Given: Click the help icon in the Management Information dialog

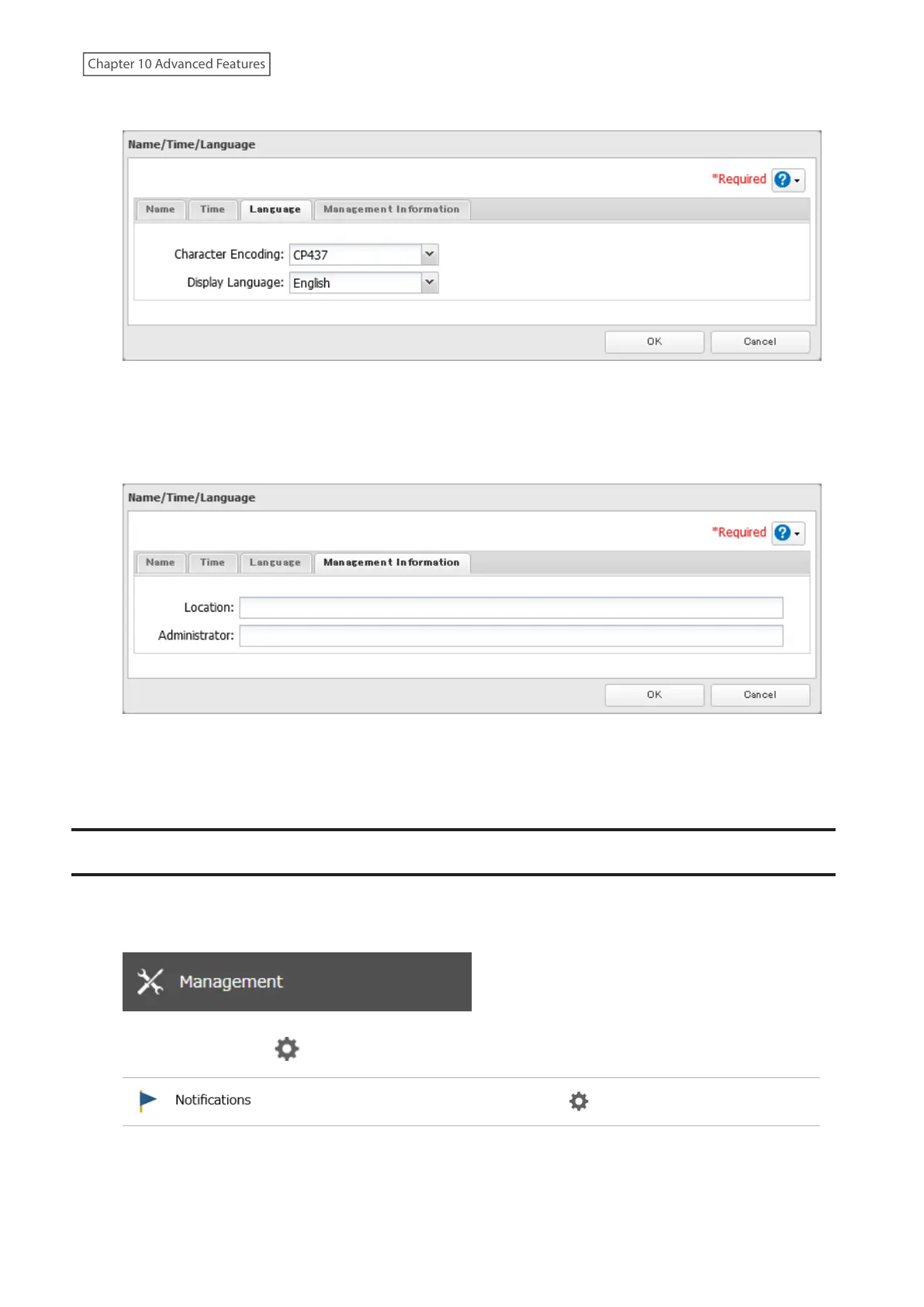Looking at the screenshot, I should coord(783,533).
